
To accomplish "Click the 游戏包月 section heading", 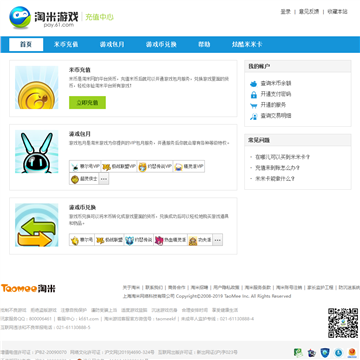I will tap(80, 134).
